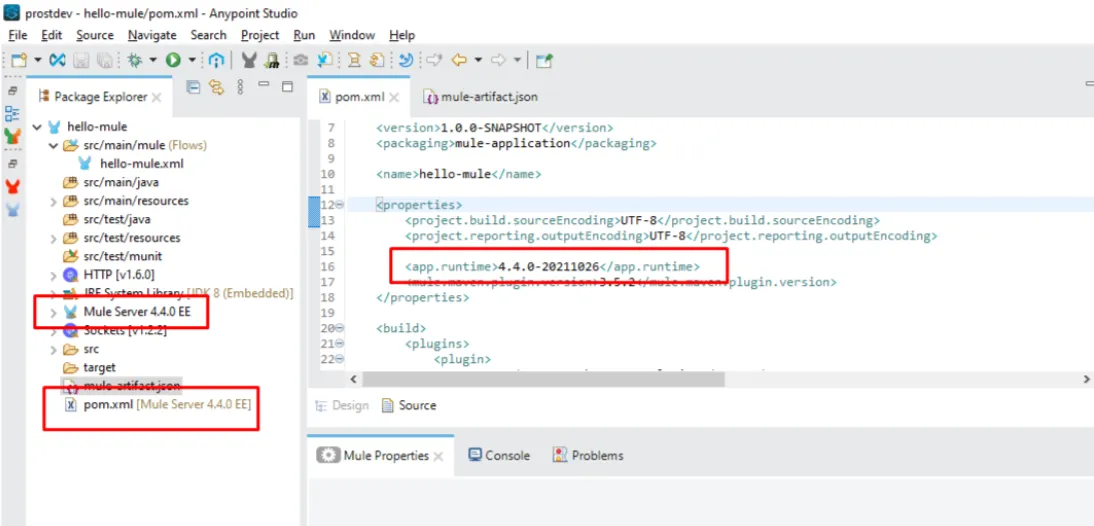Open the Project menu
1094x526 pixels.
coord(260,35)
